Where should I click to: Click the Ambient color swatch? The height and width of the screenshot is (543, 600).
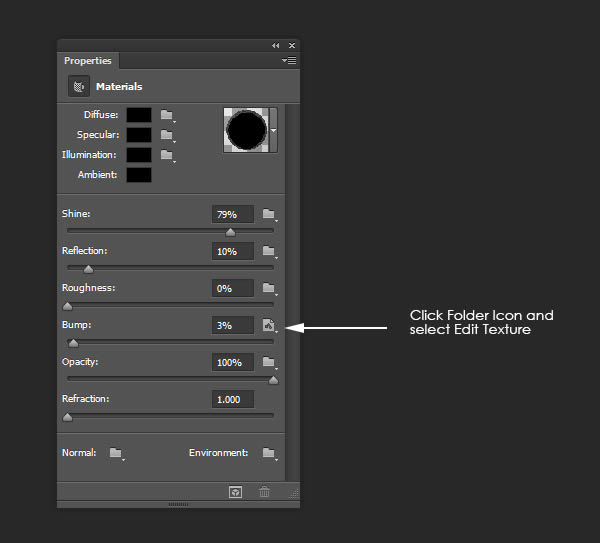(x=139, y=175)
